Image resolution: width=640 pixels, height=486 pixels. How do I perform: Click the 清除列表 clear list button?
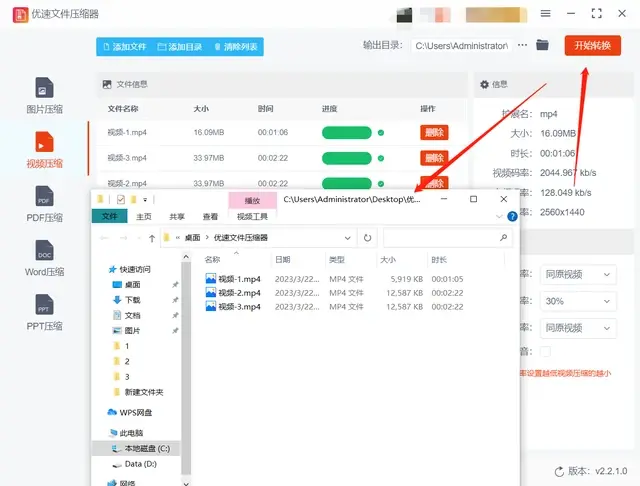(236, 47)
